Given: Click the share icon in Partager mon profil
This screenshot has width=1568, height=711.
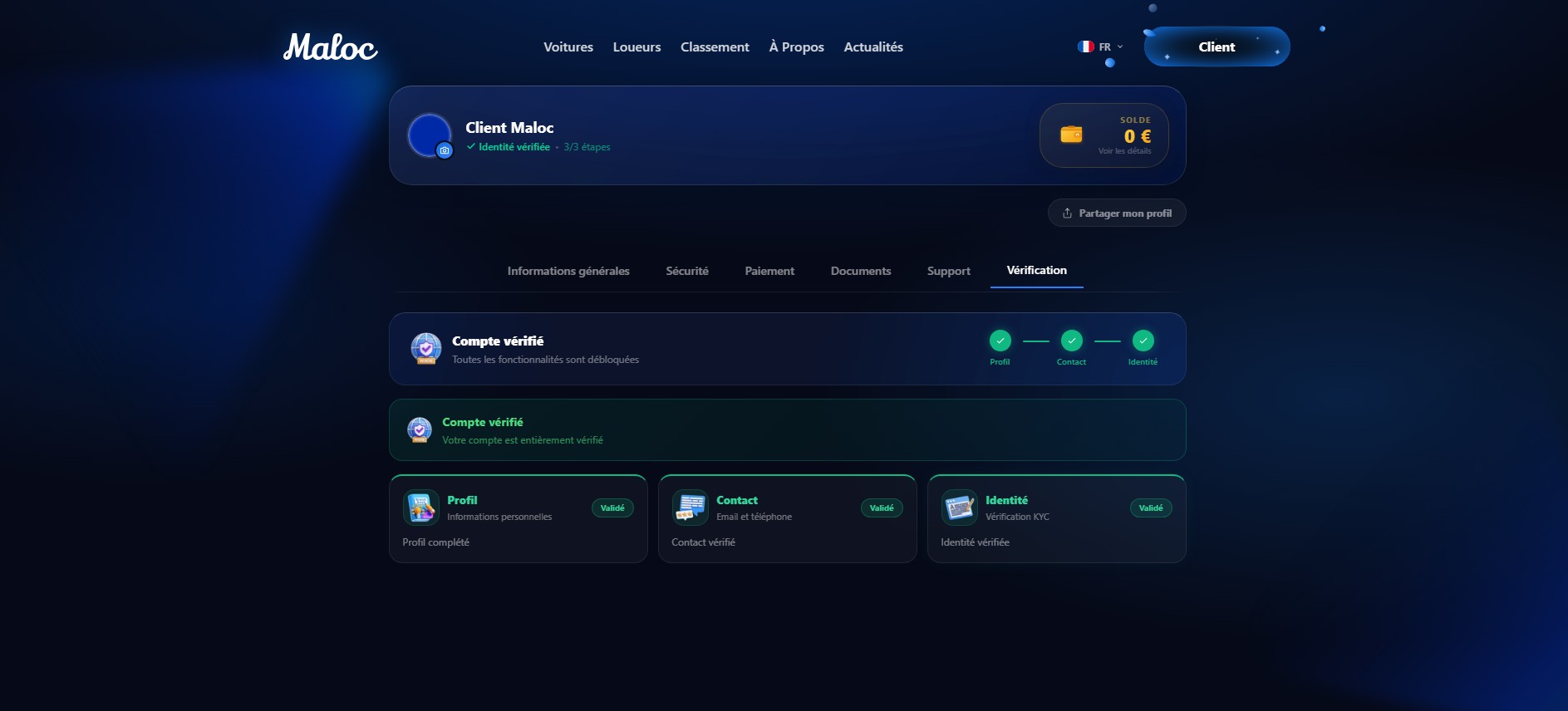Looking at the screenshot, I should [x=1067, y=213].
